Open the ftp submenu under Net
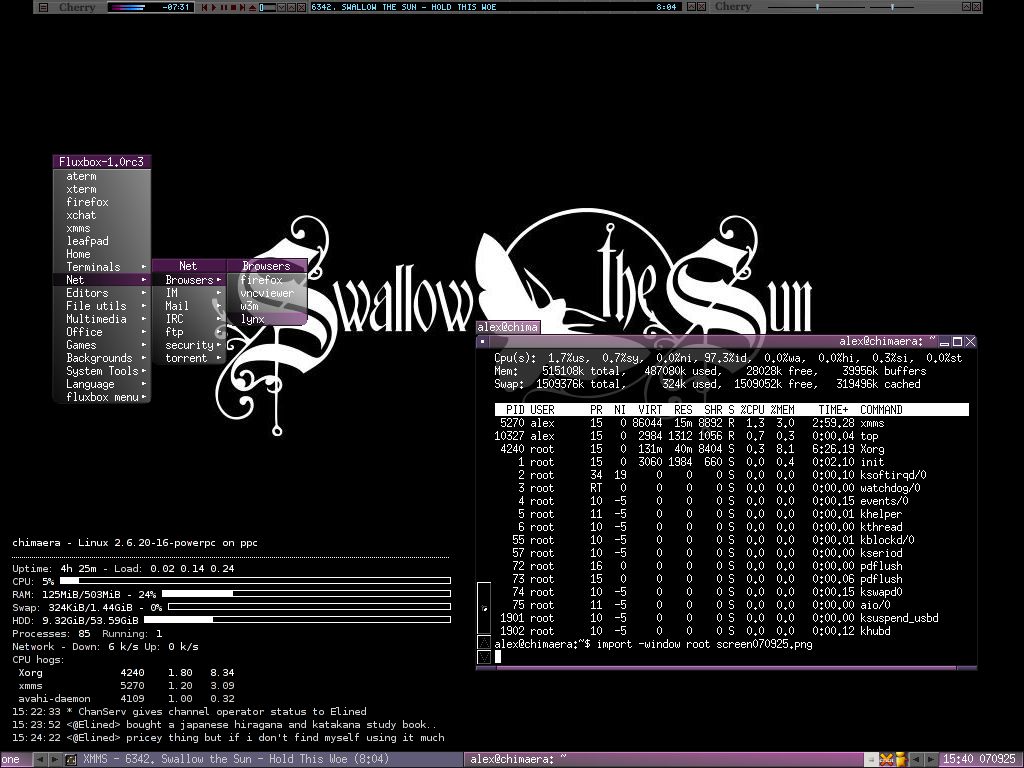Screen dimensions: 1024x768 (x=189, y=332)
